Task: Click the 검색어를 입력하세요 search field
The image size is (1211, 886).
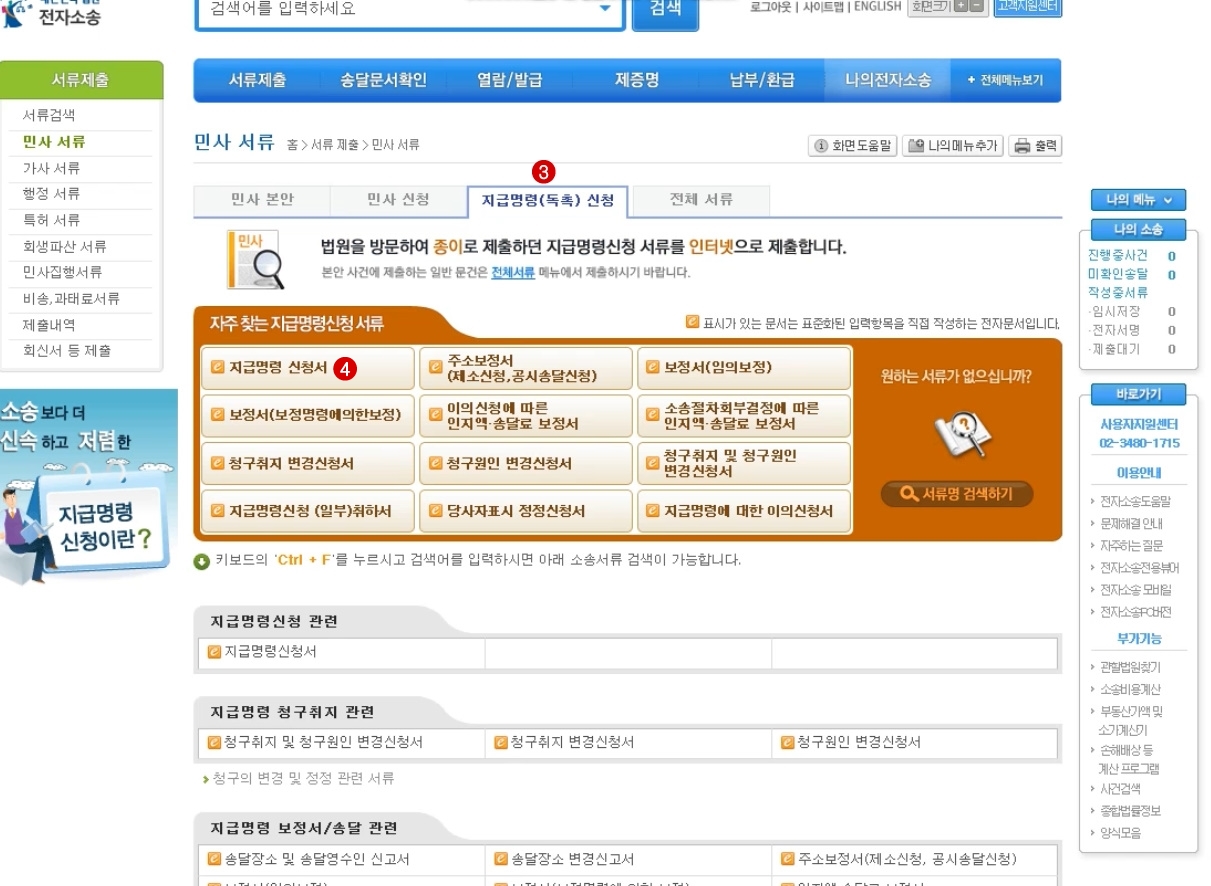Action: click(398, 10)
